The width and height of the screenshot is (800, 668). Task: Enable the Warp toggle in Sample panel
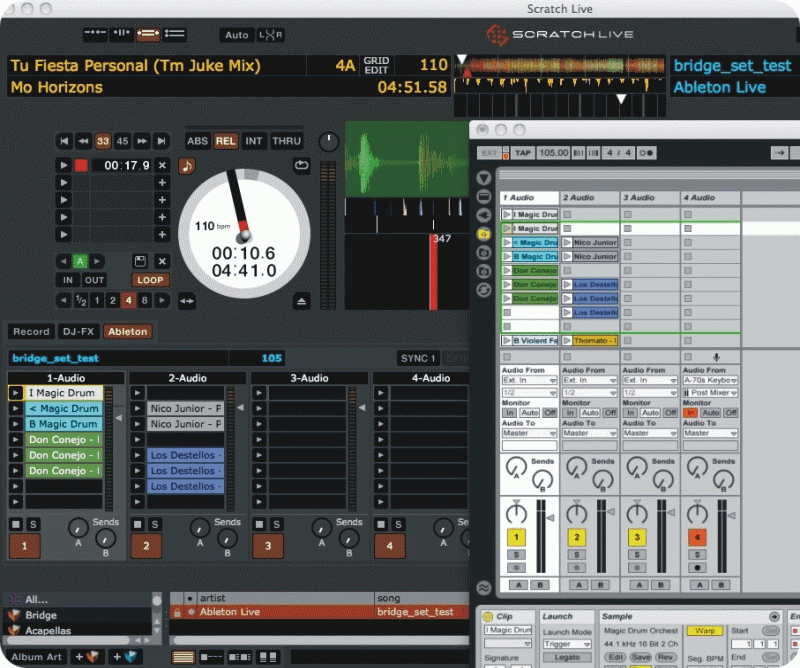coord(705,631)
